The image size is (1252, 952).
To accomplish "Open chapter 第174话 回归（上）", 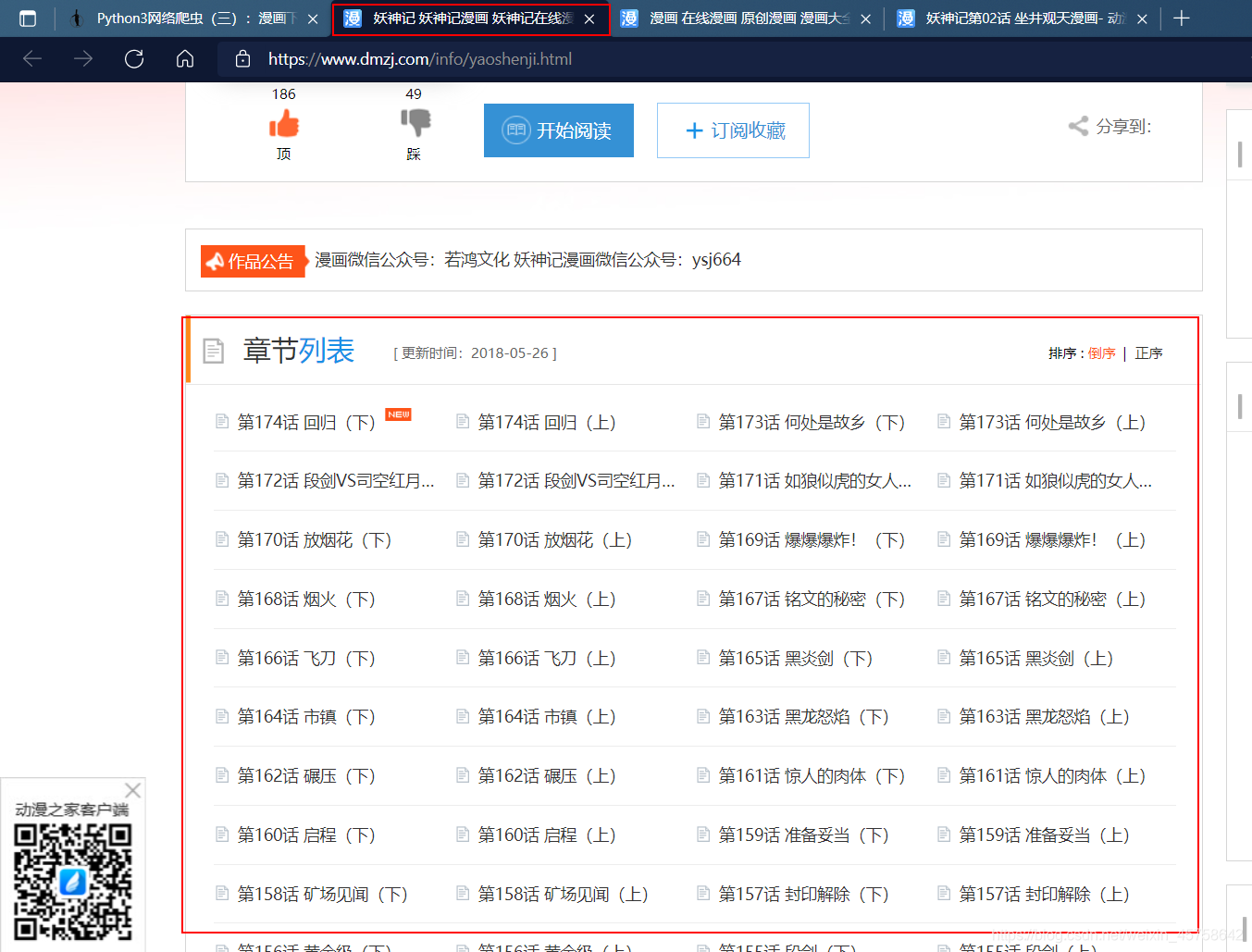I will (547, 423).
